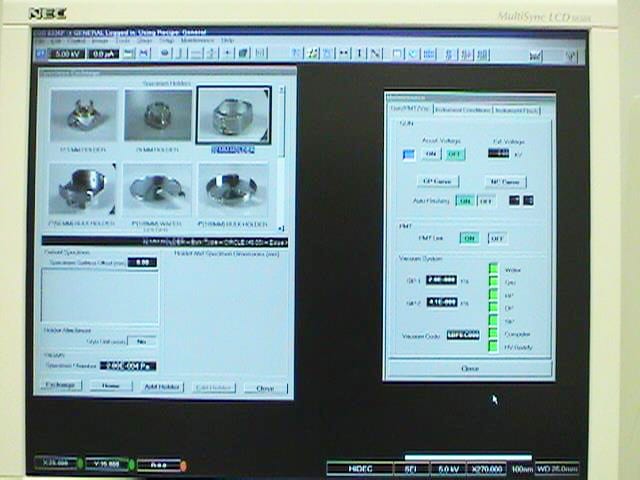Select the first holder thumbnail with pronged clamp

(84, 116)
